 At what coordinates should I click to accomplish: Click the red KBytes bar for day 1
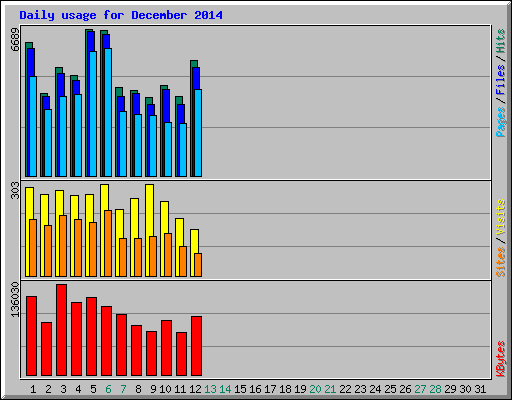(31, 336)
